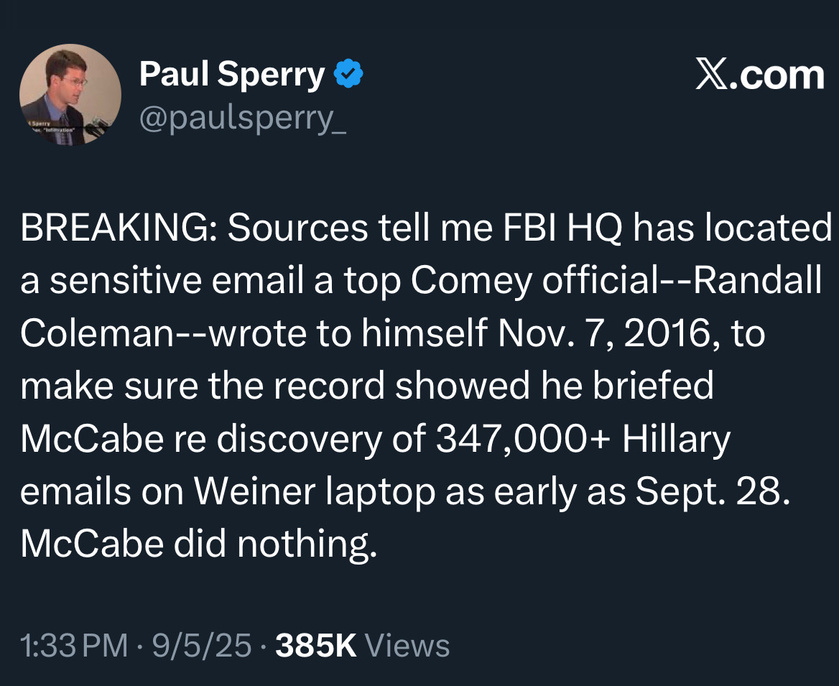Click the ".com" text of the watermark
Image resolution: width=839 pixels, height=686 pixels.
776,75
